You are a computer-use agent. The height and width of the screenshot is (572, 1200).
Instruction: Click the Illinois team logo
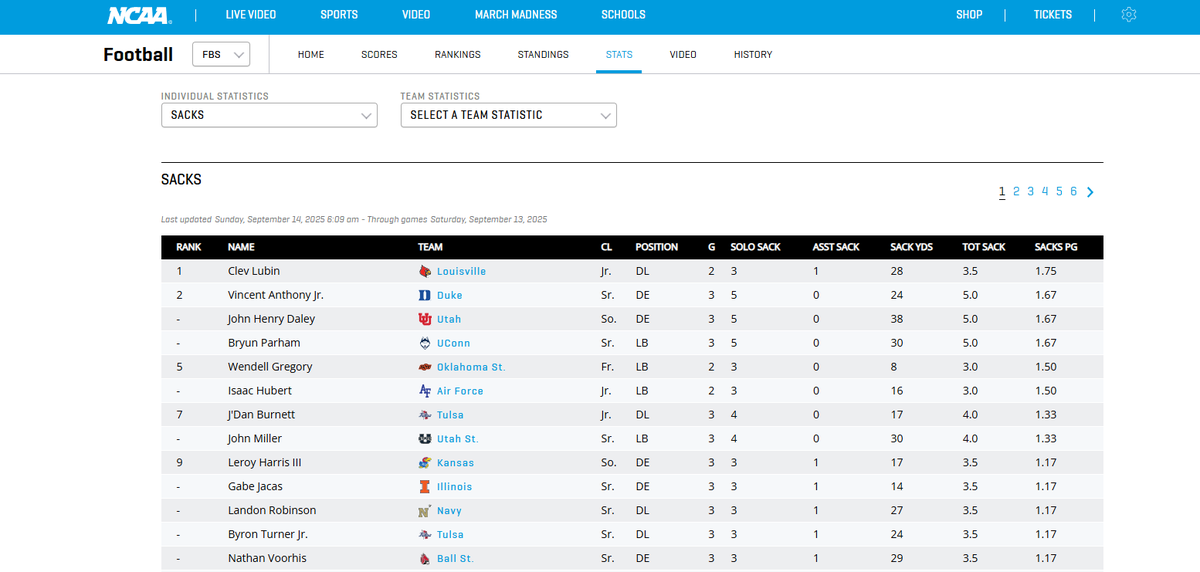coord(425,487)
